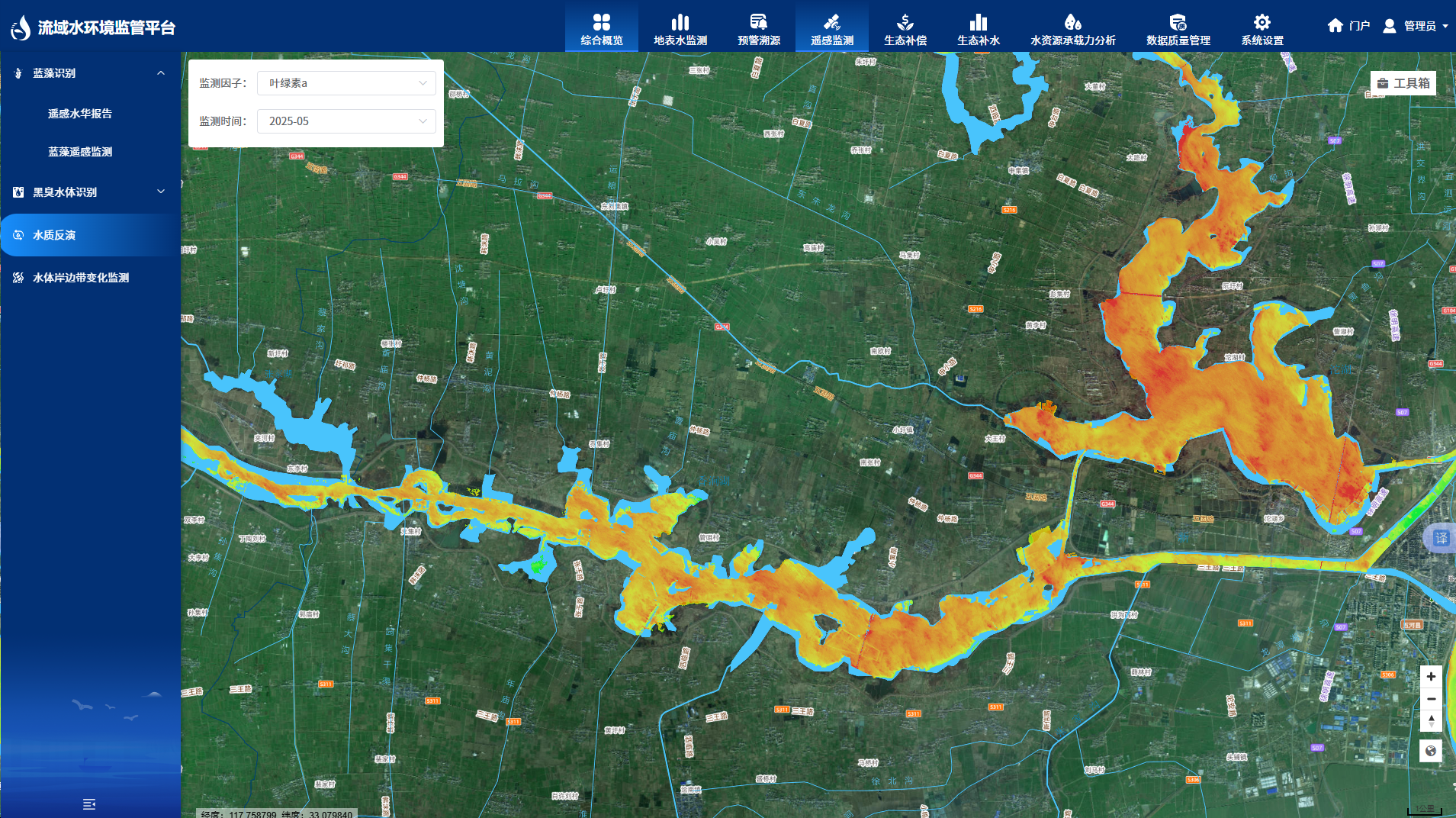Open the 工具箱 toolbox button
Viewport: 1456px width, 818px height.
pos(1403,83)
